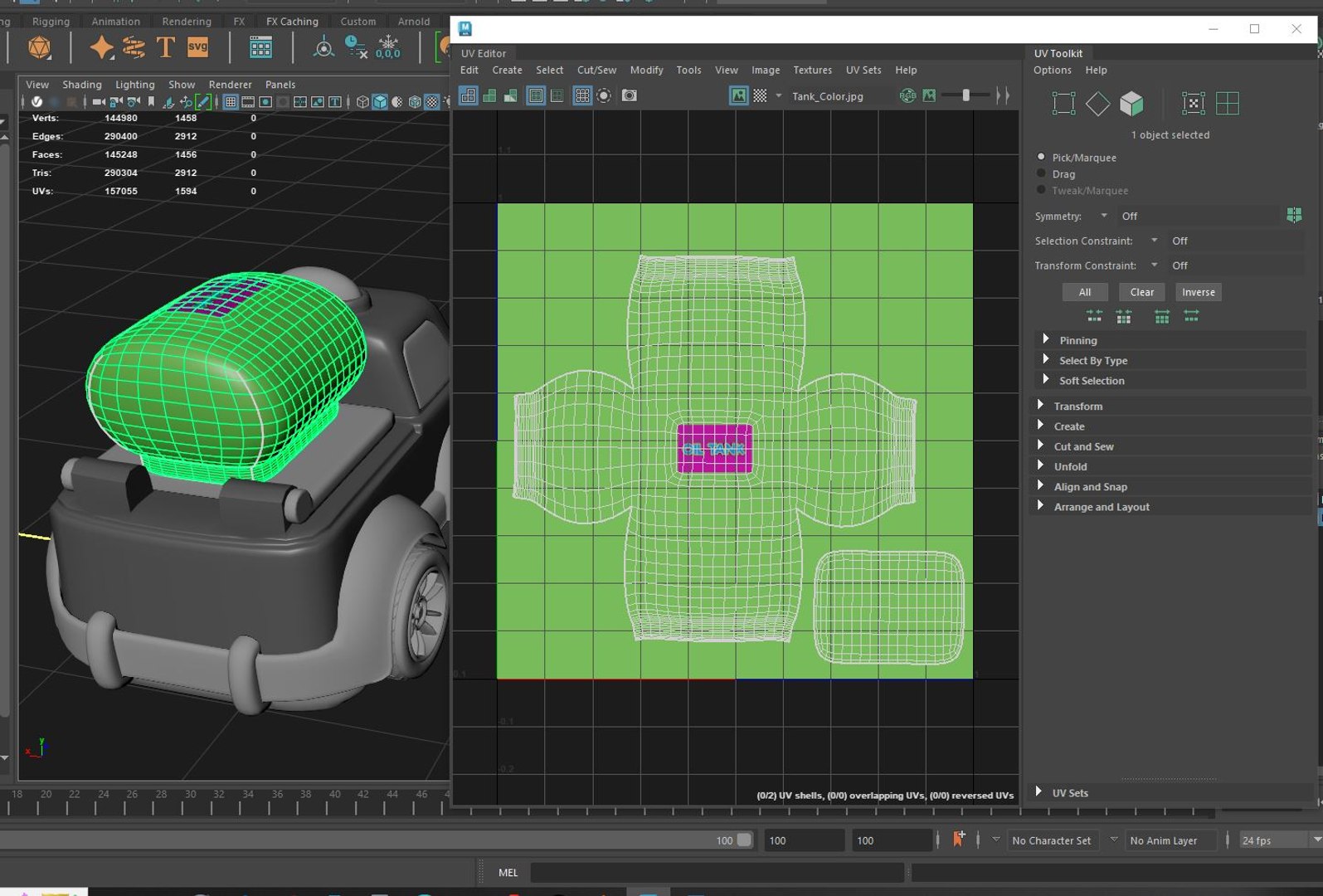Open the No Character Set selector

[x=1052, y=840]
